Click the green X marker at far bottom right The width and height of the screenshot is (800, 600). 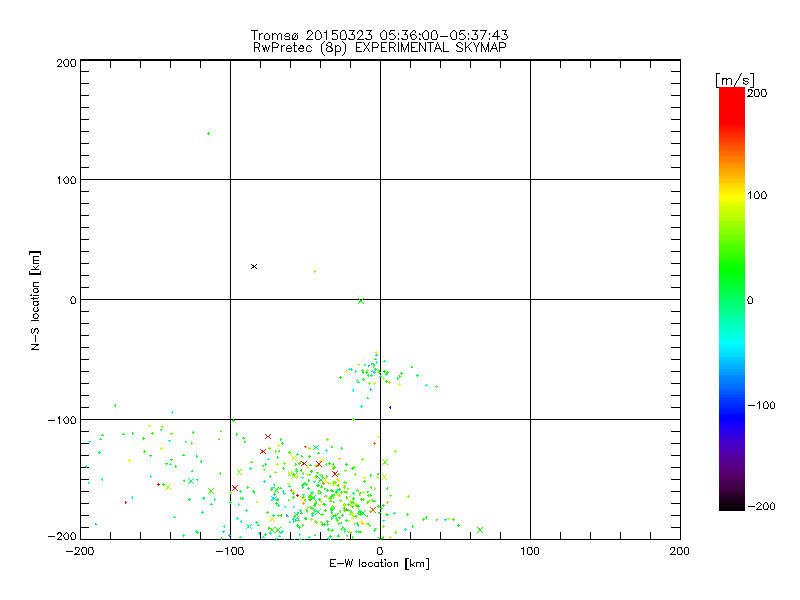[480, 530]
